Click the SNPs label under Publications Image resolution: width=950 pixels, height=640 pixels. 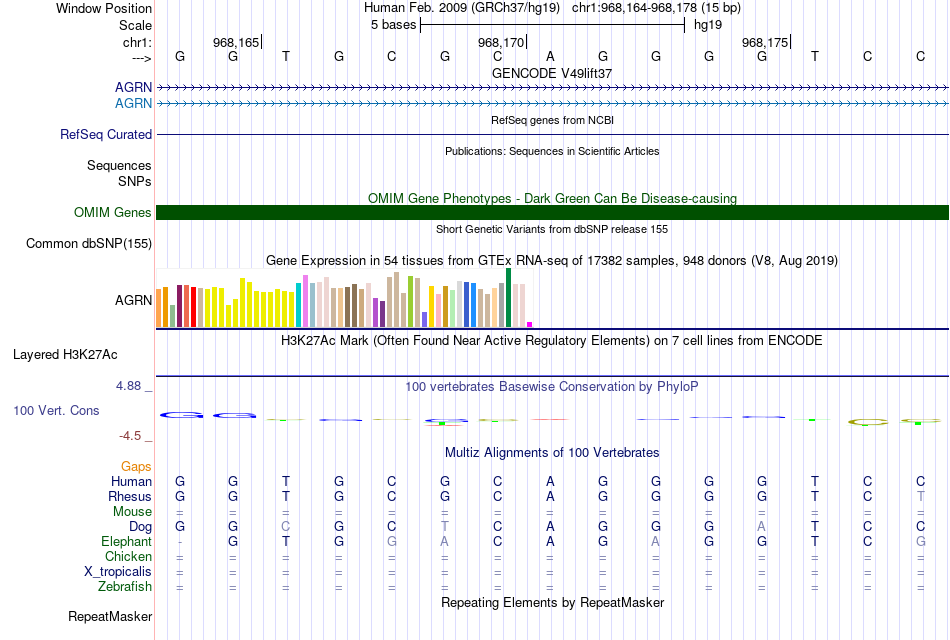135,181
